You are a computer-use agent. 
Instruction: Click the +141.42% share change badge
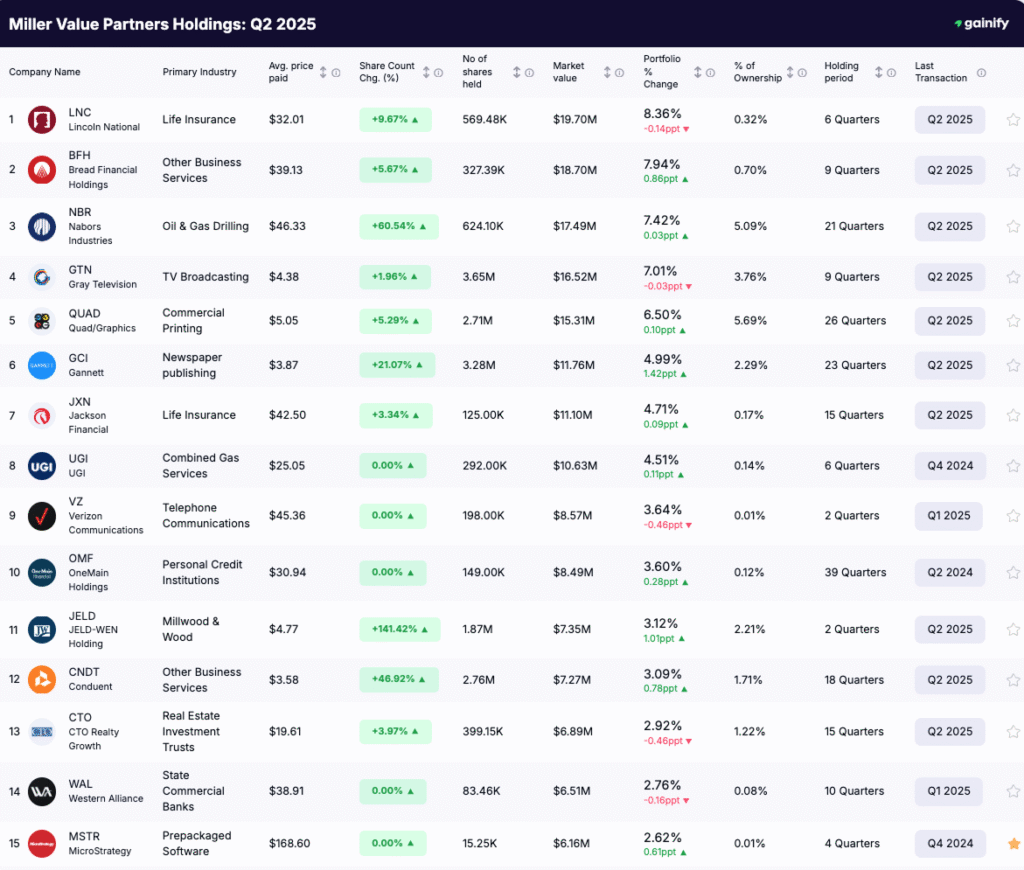coord(399,630)
